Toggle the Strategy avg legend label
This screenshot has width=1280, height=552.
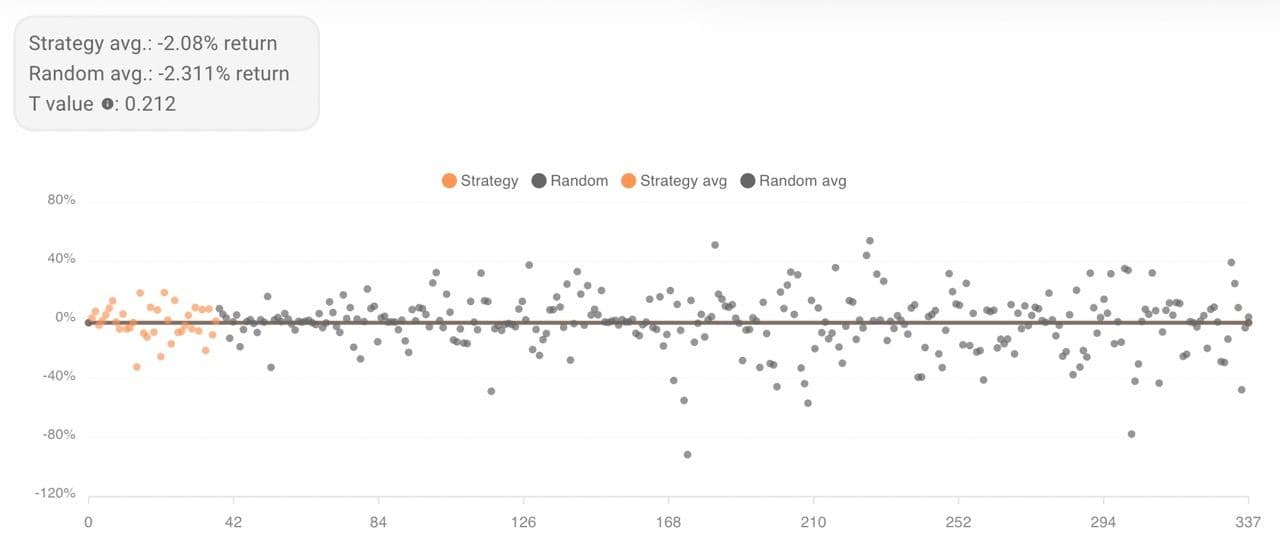tap(683, 181)
